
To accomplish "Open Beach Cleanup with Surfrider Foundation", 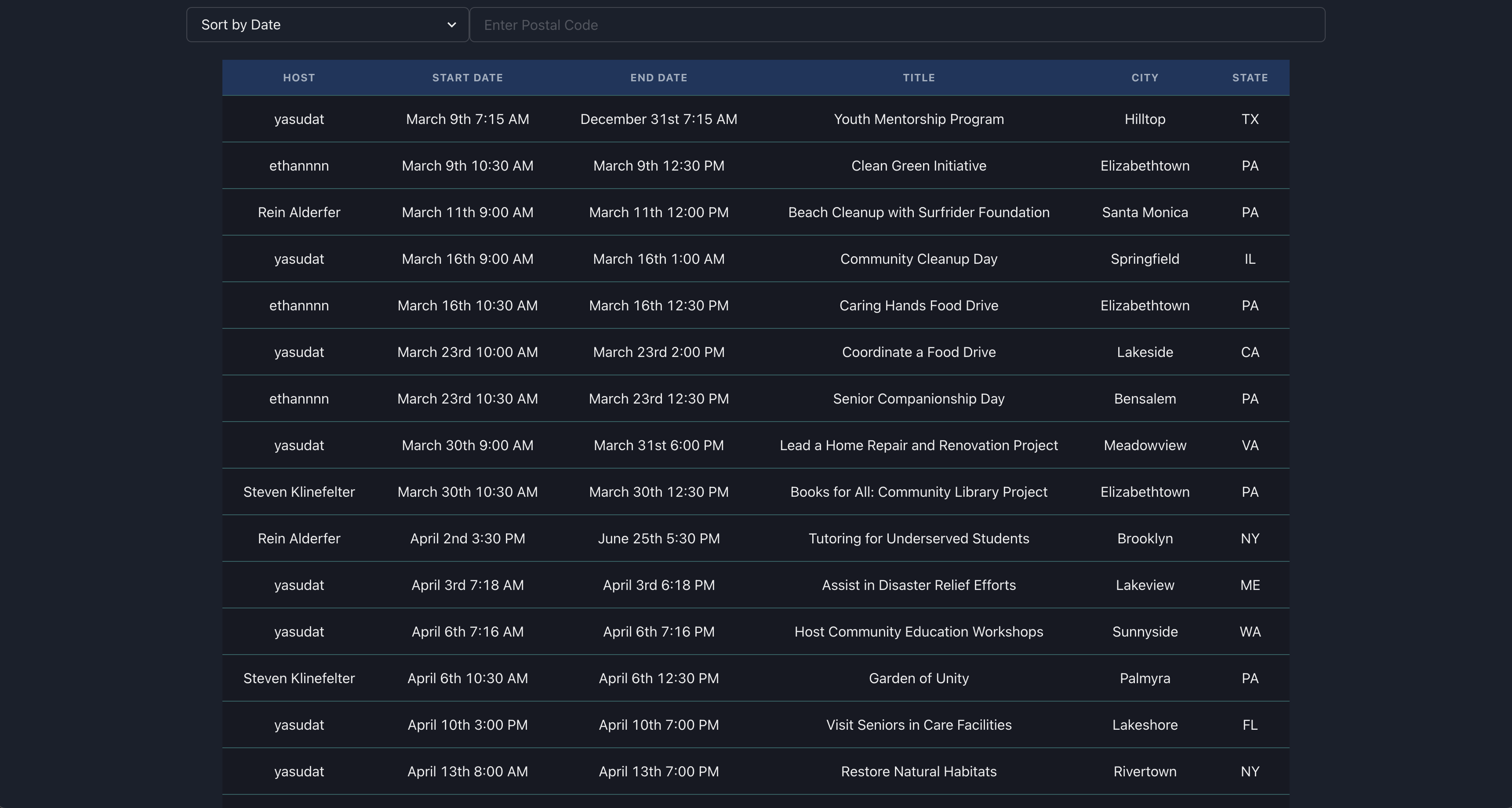I will (919, 213).
